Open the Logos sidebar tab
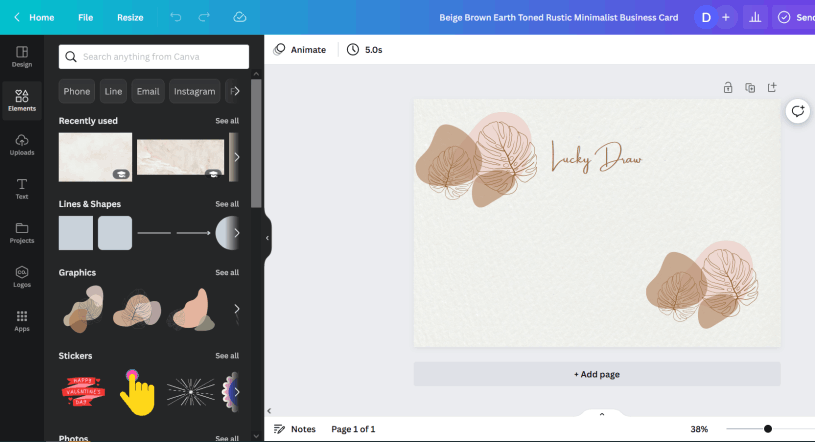This screenshot has width=815, height=442. click(22, 277)
